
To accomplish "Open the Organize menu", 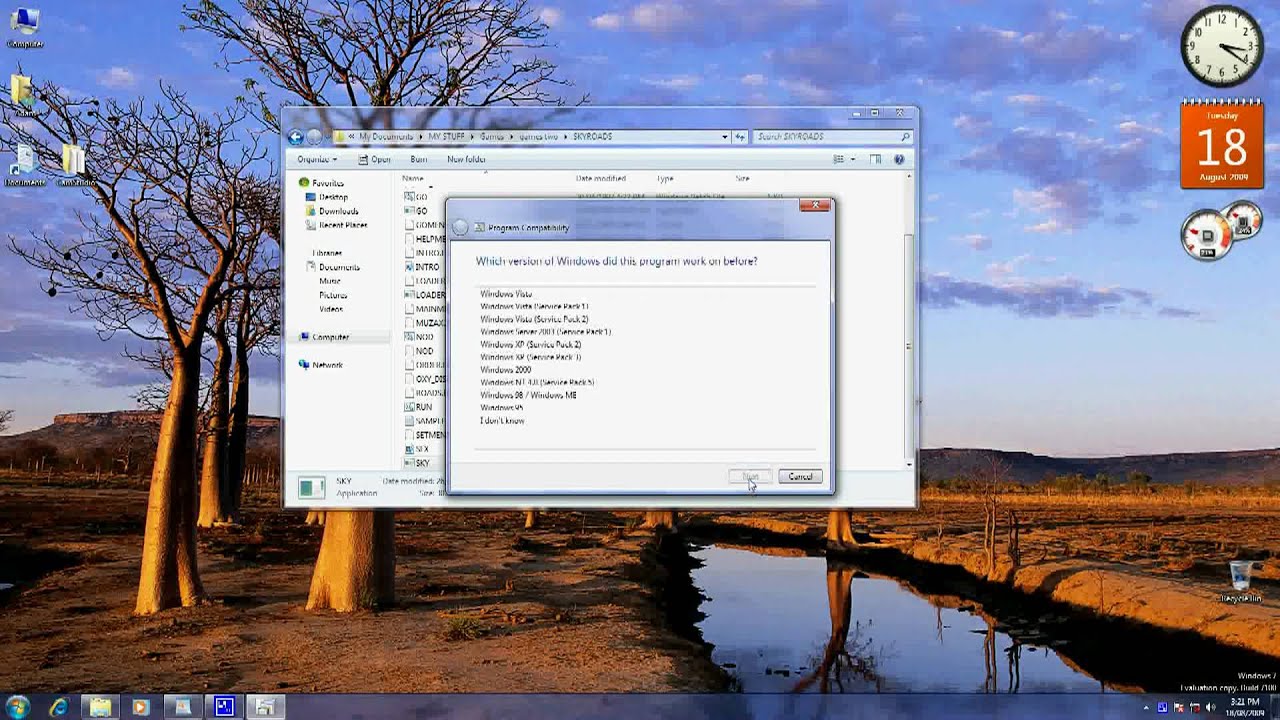I will coord(317,160).
